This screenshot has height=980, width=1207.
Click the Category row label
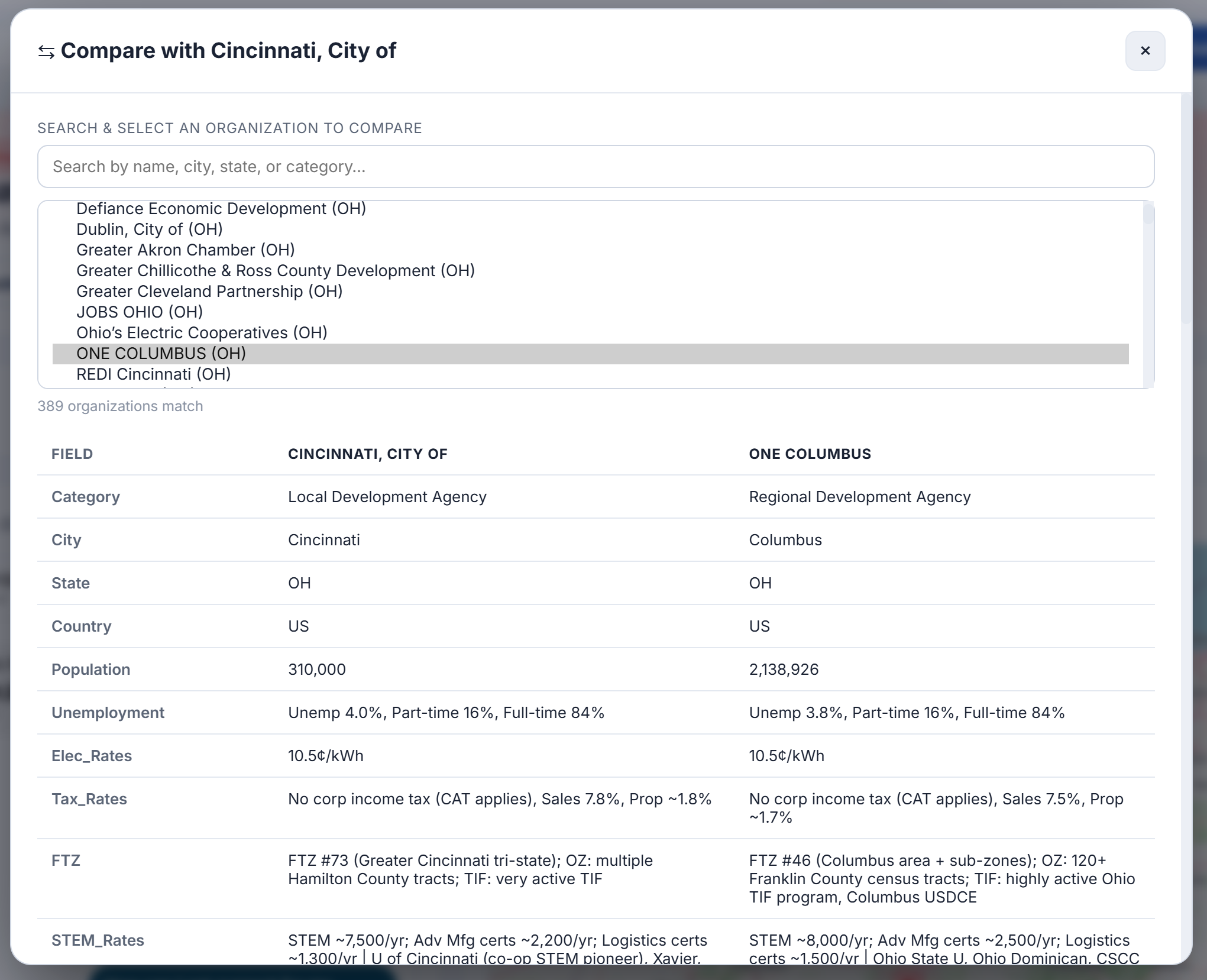click(x=86, y=497)
